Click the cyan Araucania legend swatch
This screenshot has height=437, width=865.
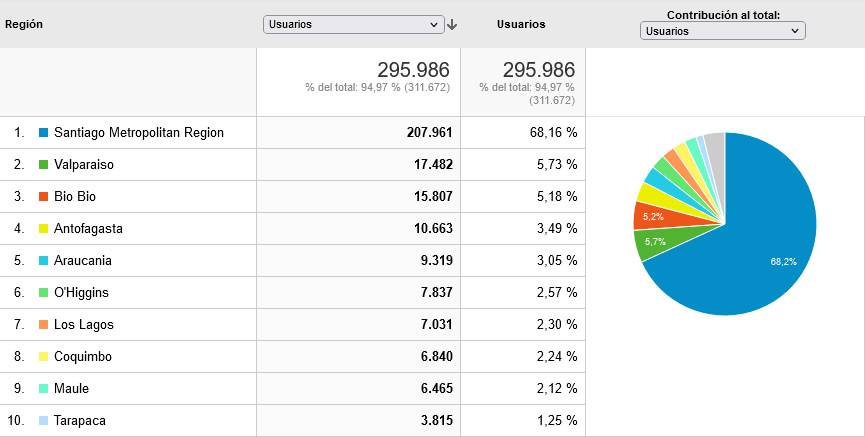44,260
